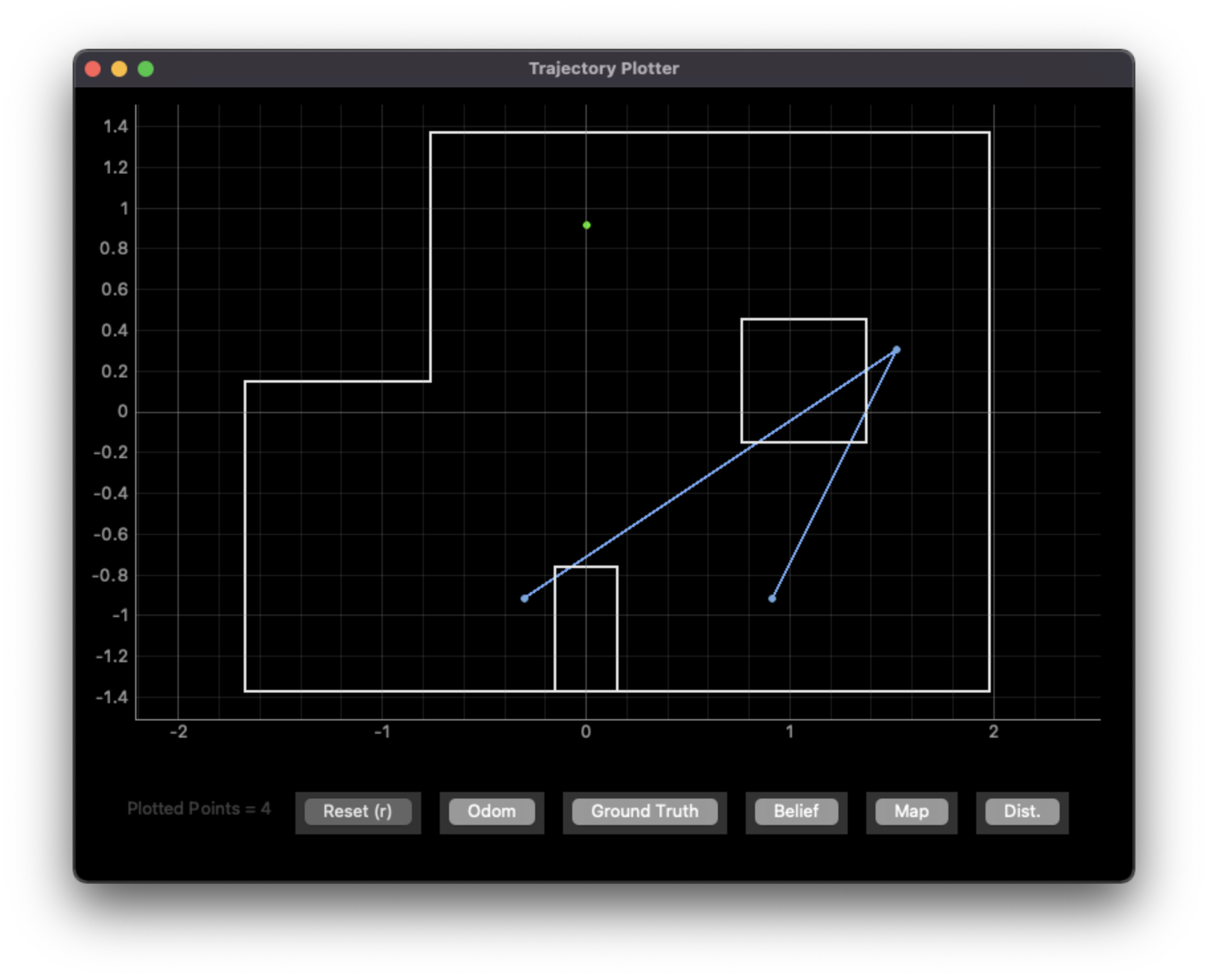Toggle the Map display button

pyautogui.click(x=911, y=811)
